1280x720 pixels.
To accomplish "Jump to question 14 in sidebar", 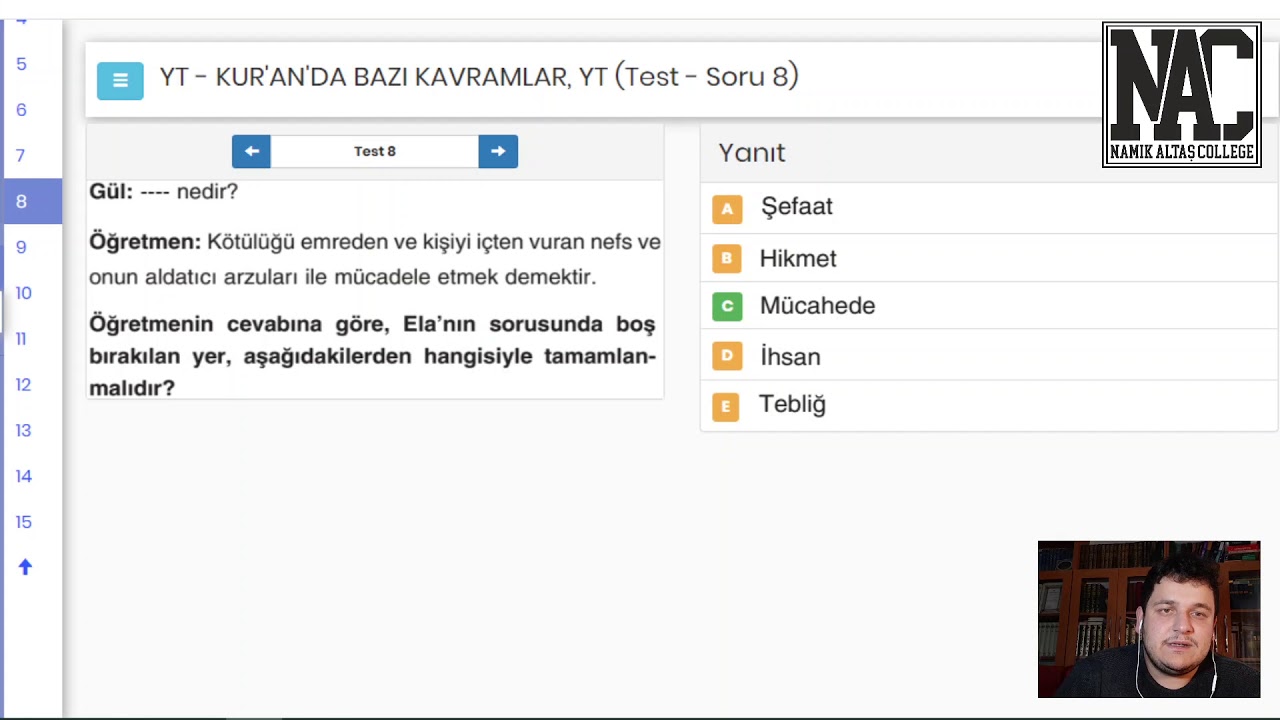I will tap(23, 476).
